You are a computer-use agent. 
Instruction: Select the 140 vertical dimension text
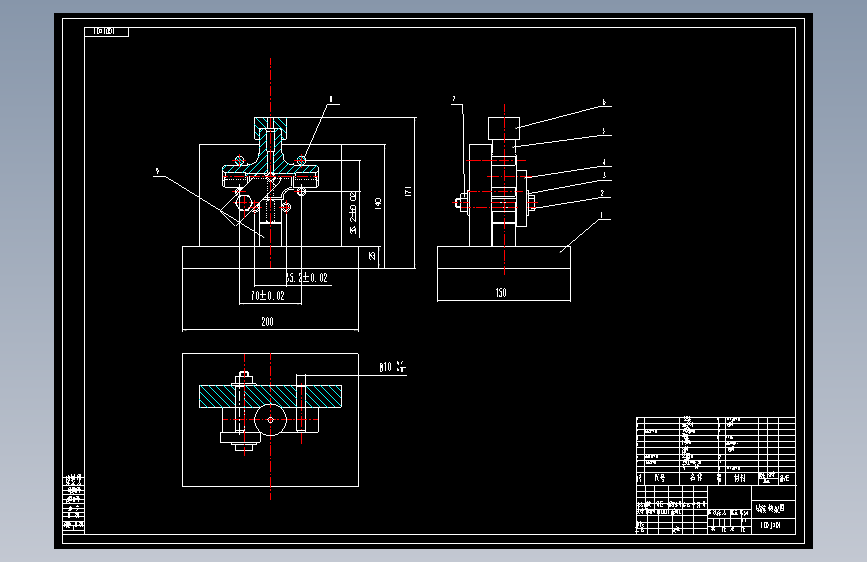378,203
